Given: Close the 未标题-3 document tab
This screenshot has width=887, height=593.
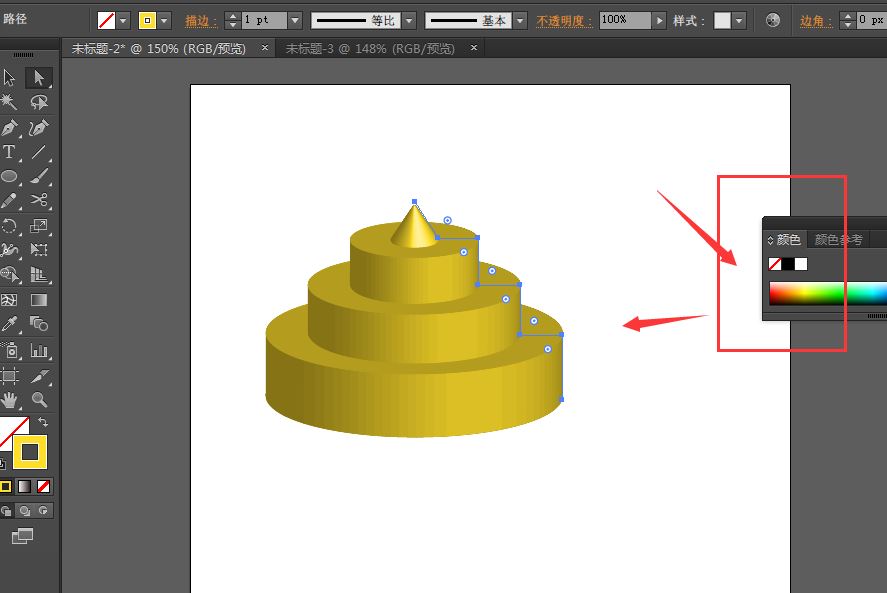Looking at the screenshot, I should 473,48.
